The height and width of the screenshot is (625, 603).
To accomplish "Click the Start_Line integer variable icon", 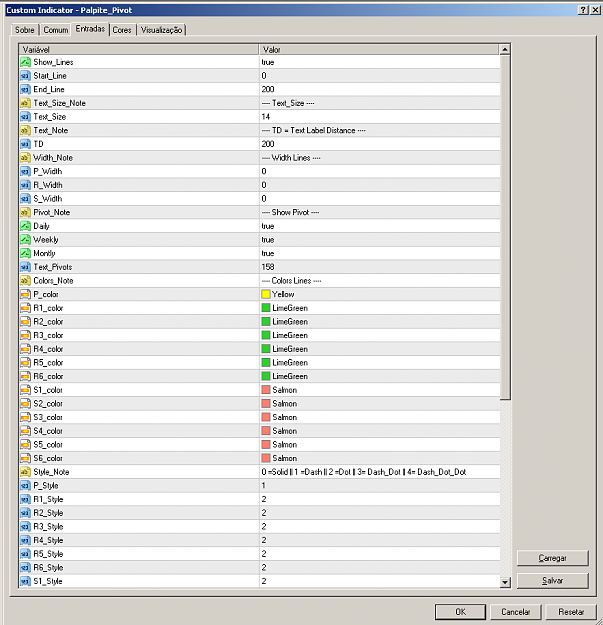I will click(26, 76).
